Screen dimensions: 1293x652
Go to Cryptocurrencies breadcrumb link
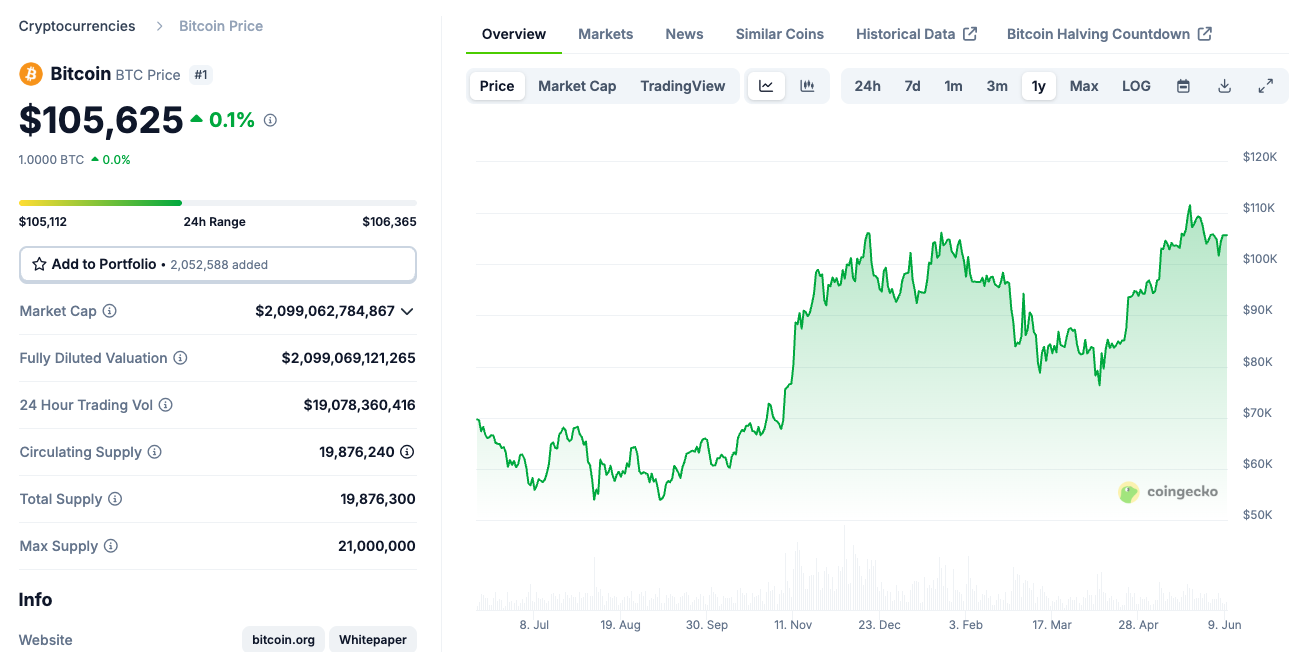(x=77, y=26)
